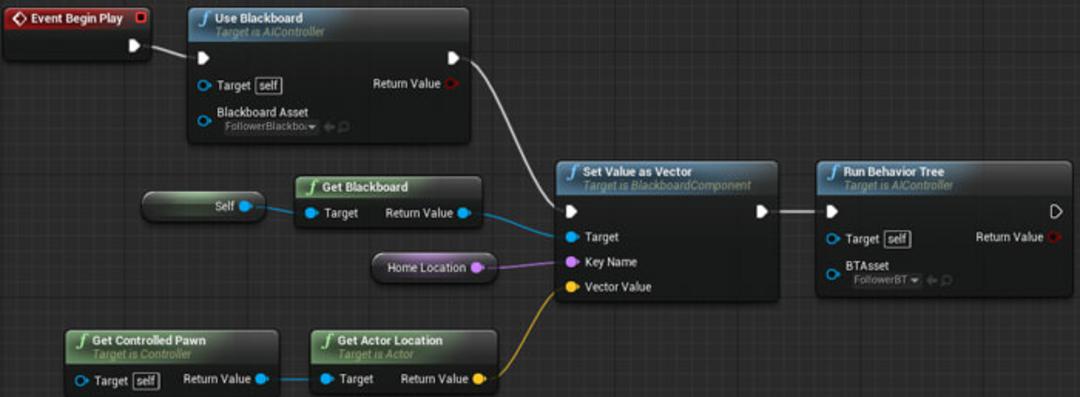Click Blackboard Asset input pin

pyautogui.click(x=204, y=121)
